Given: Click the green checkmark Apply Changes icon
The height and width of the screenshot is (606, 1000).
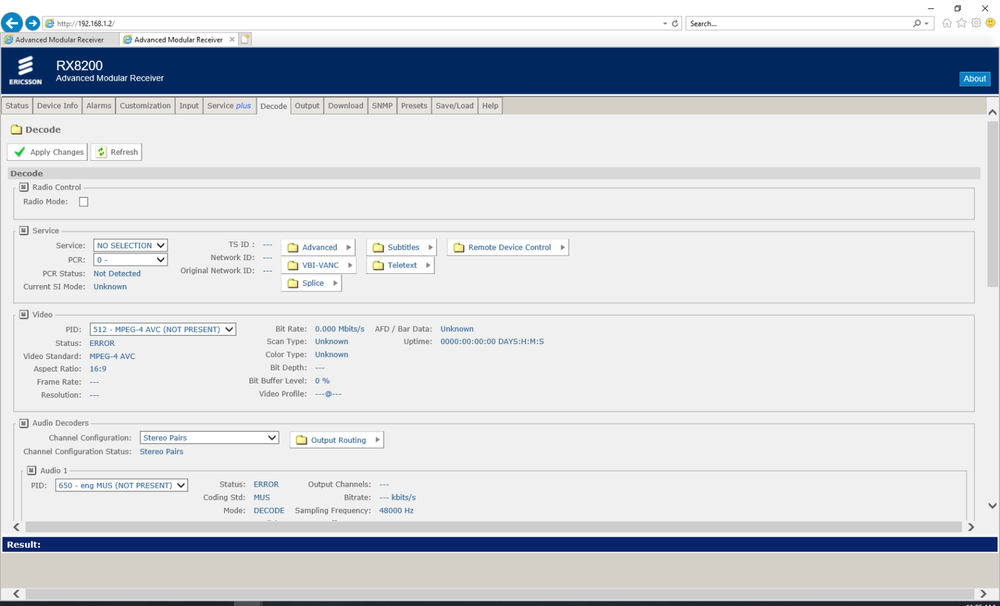Looking at the screenshot, I should (x=19, y=152).
